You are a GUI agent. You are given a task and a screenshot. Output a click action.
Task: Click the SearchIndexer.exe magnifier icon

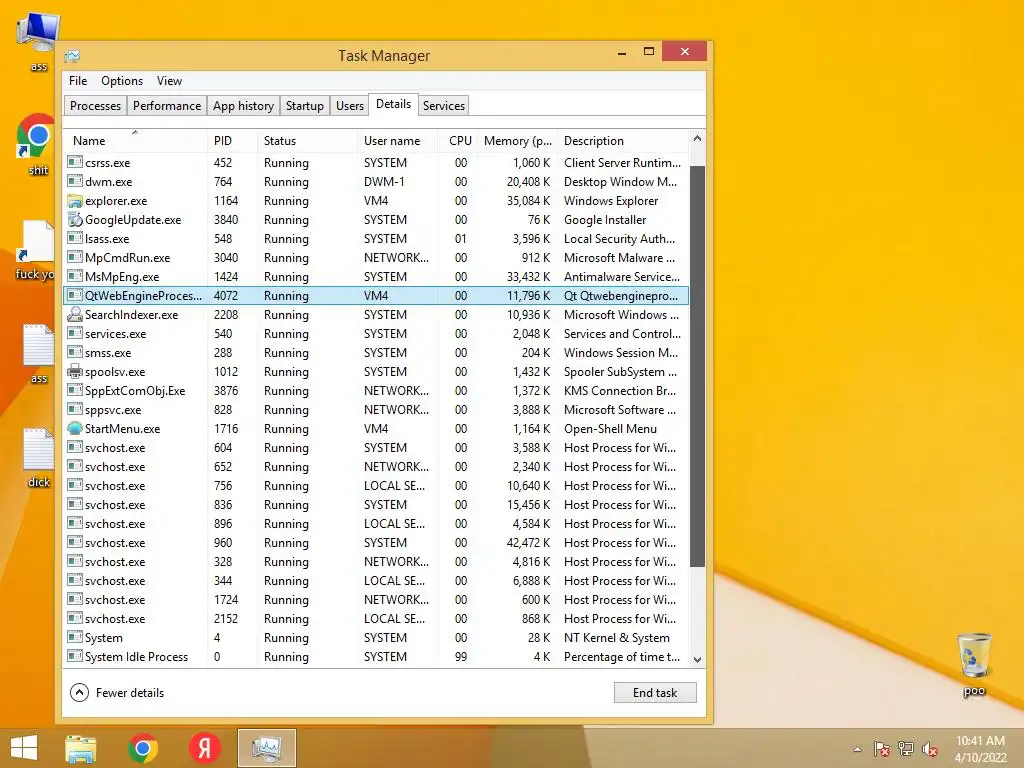click(x=75, y=314)
